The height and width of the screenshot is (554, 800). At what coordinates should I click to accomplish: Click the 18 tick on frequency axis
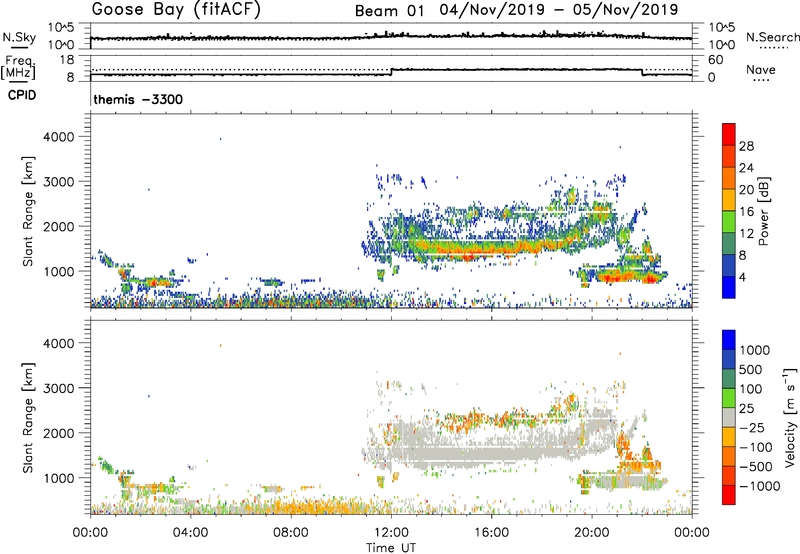tap(67, 60)
